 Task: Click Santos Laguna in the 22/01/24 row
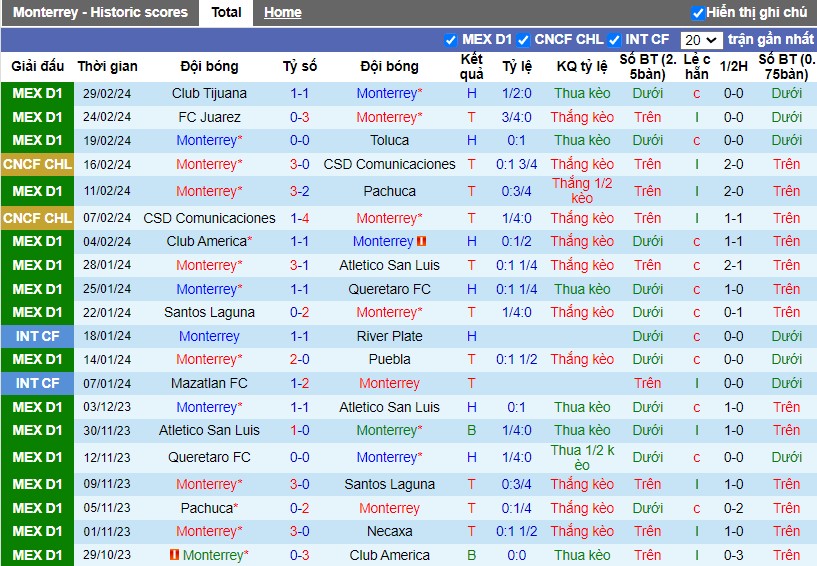209,312
